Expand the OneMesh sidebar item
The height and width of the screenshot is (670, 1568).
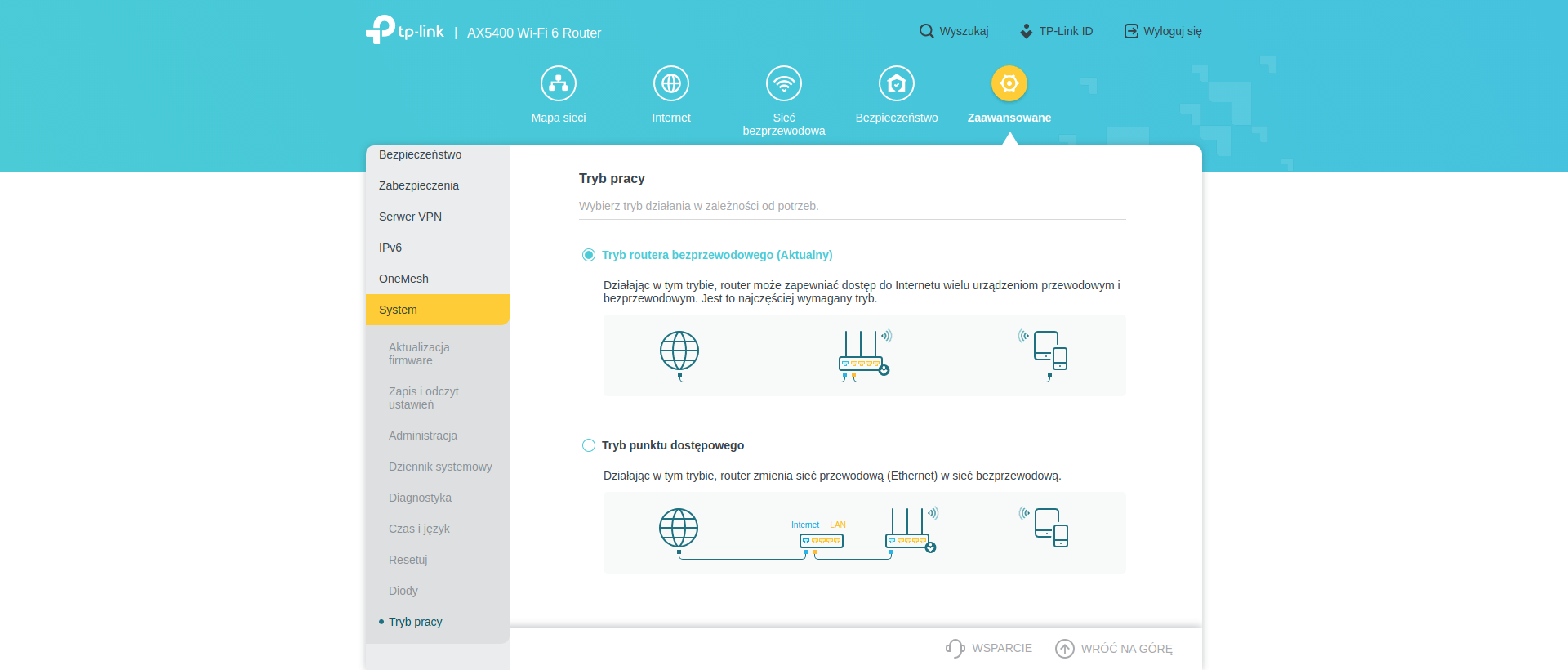pos(403,279)
